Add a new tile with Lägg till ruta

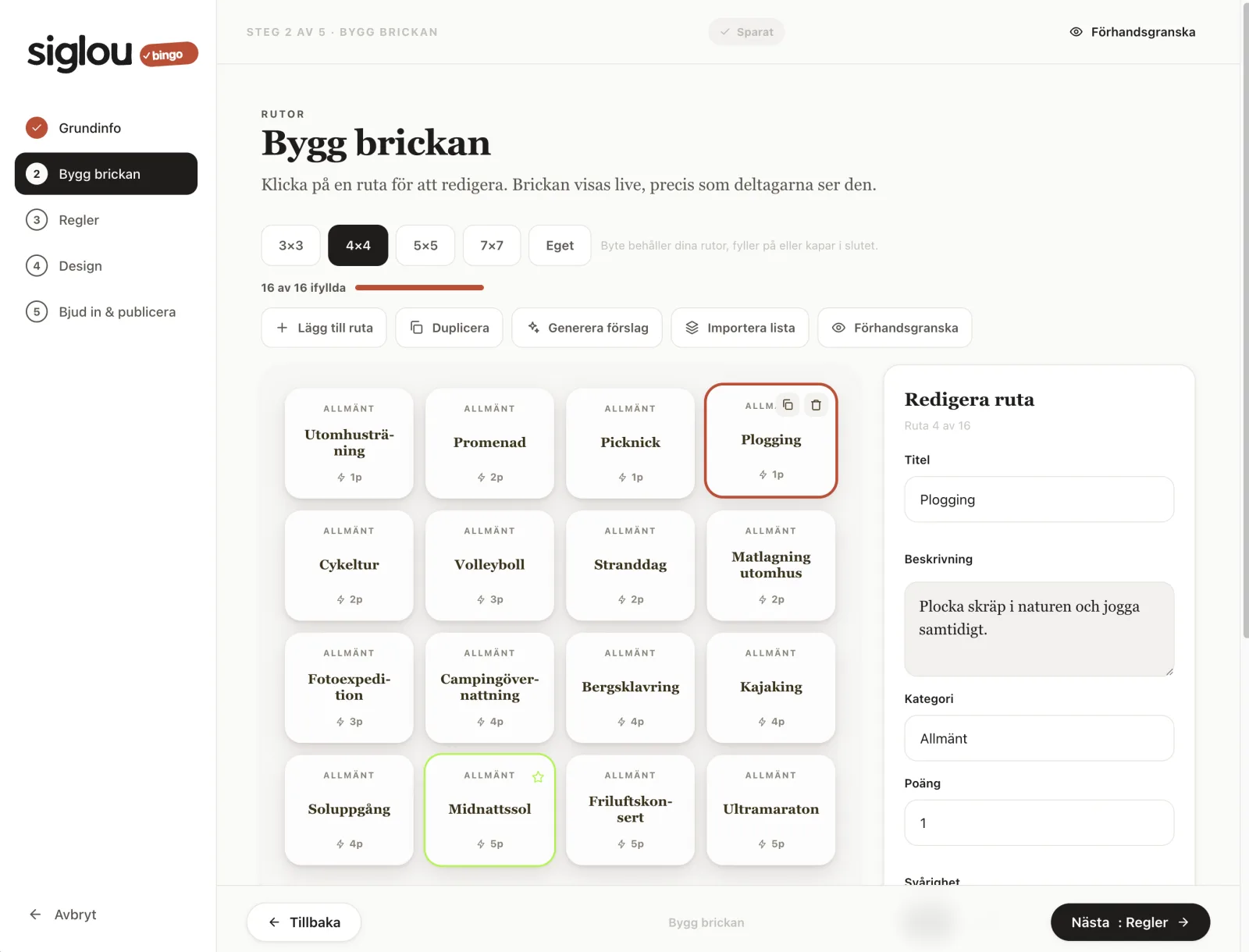(x=324, y=328)
